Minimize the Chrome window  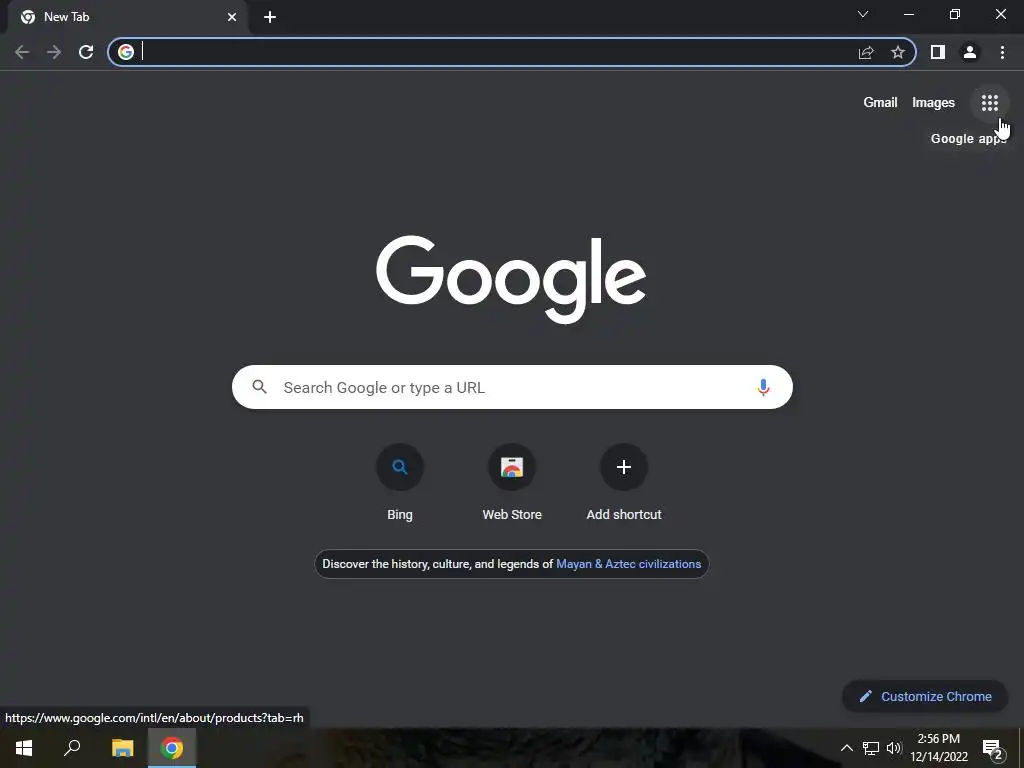(x=909, y=14)
